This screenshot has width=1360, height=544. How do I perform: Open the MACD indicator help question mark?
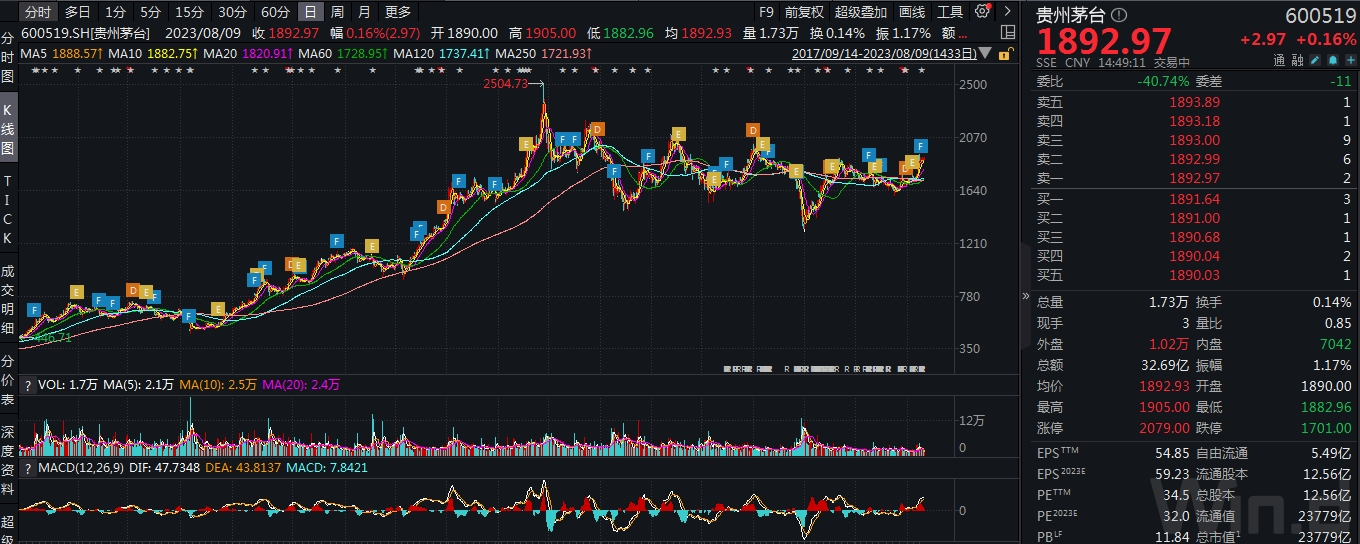coord(27,468)
